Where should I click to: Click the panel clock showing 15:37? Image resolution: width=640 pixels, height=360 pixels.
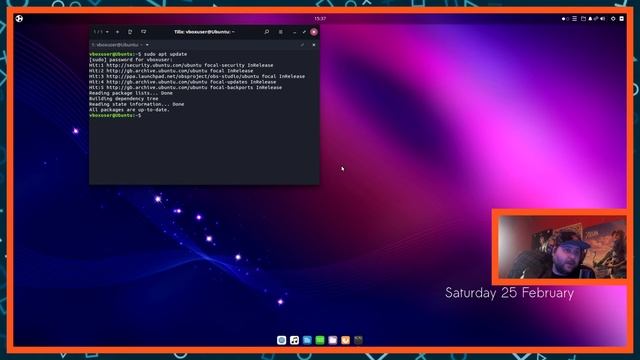pyautogui.click(x=320, y=18)
